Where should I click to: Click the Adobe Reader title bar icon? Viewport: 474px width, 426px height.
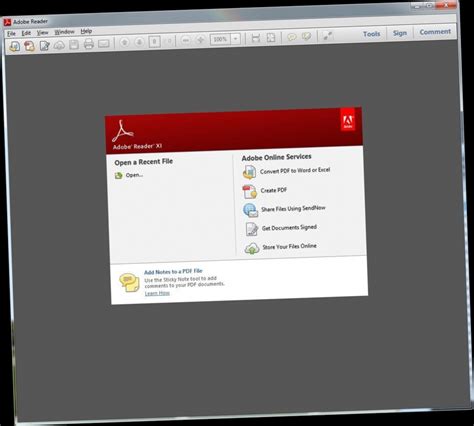[7, 22]
